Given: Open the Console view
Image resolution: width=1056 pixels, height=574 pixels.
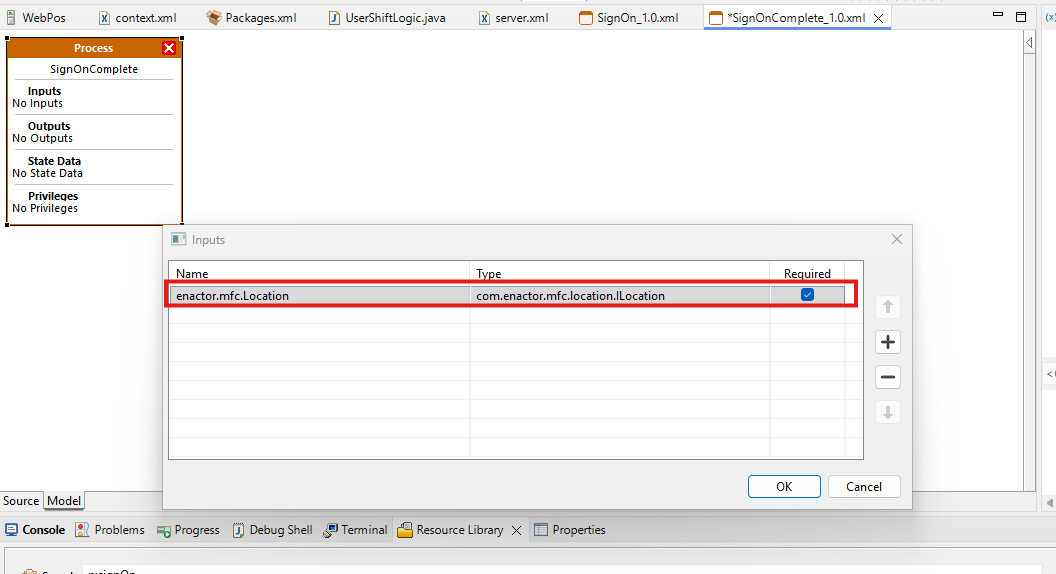Looking at the screenshot, I should pyautogui.click(x=34, y=530).
